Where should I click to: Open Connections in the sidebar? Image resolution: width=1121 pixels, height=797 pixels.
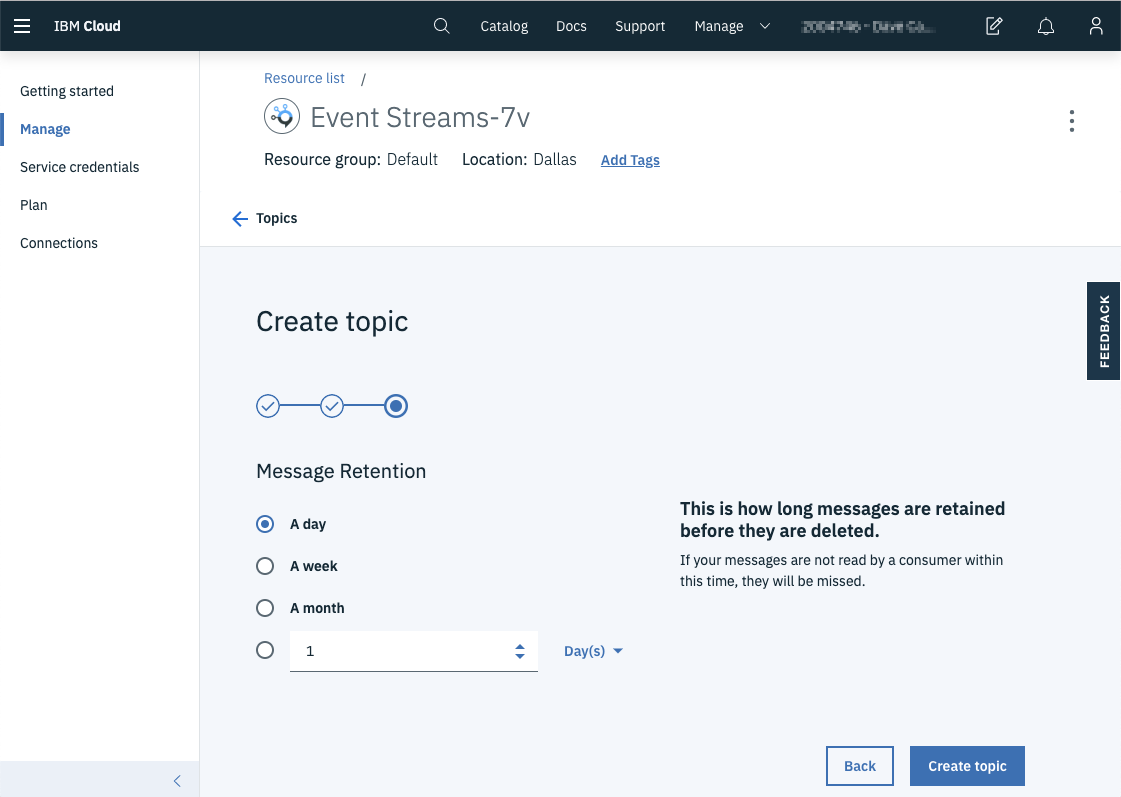tap(59, 243)
